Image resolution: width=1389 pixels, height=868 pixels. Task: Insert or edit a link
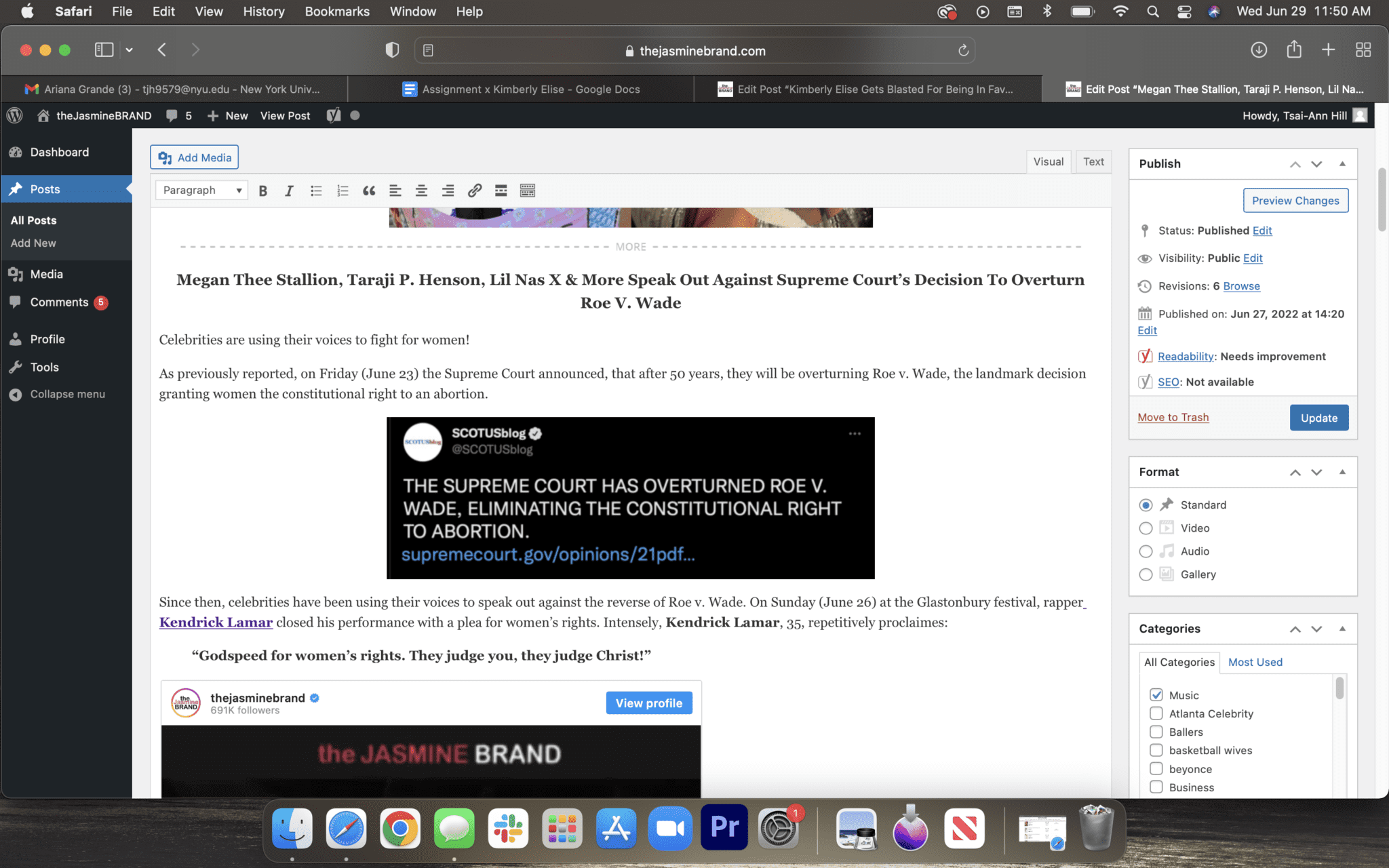[475, 191]
